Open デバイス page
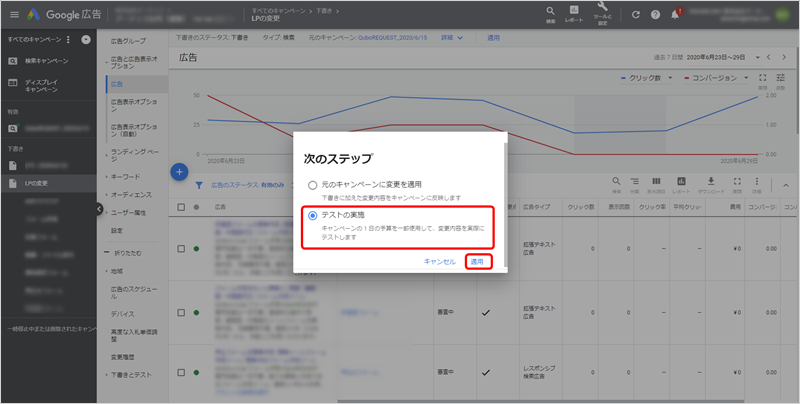800x404 pixels. coord(122,314)
